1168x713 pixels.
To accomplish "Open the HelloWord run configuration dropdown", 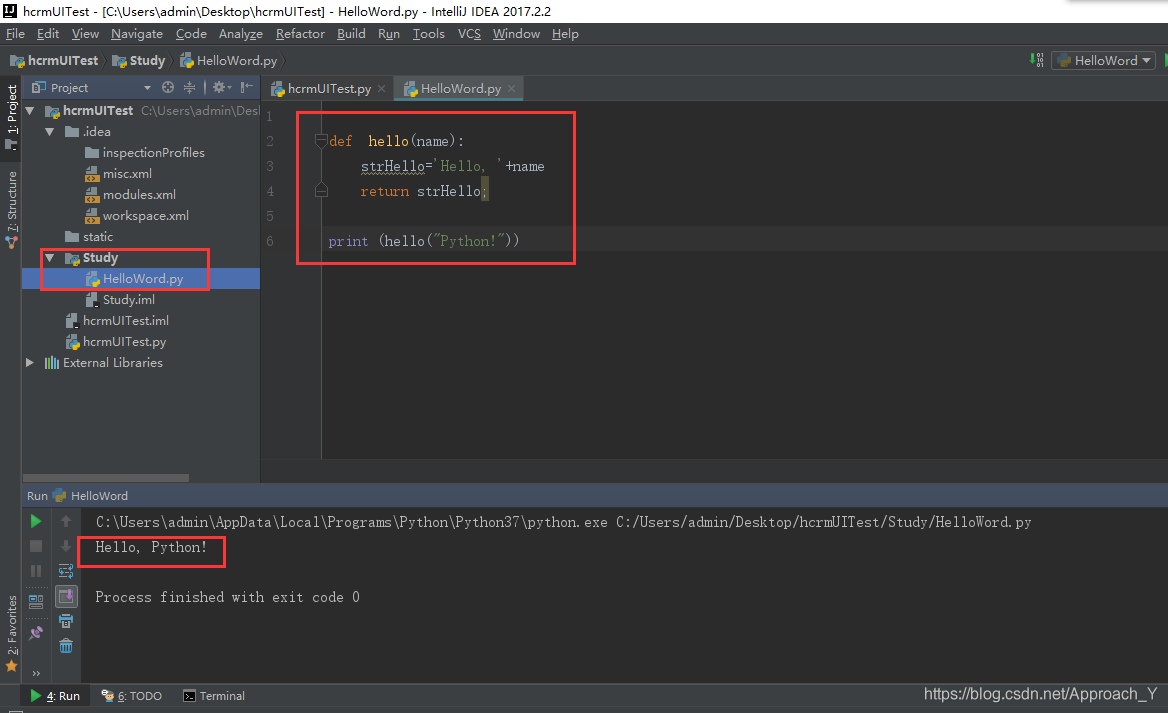I will [x=1103, y=60].
